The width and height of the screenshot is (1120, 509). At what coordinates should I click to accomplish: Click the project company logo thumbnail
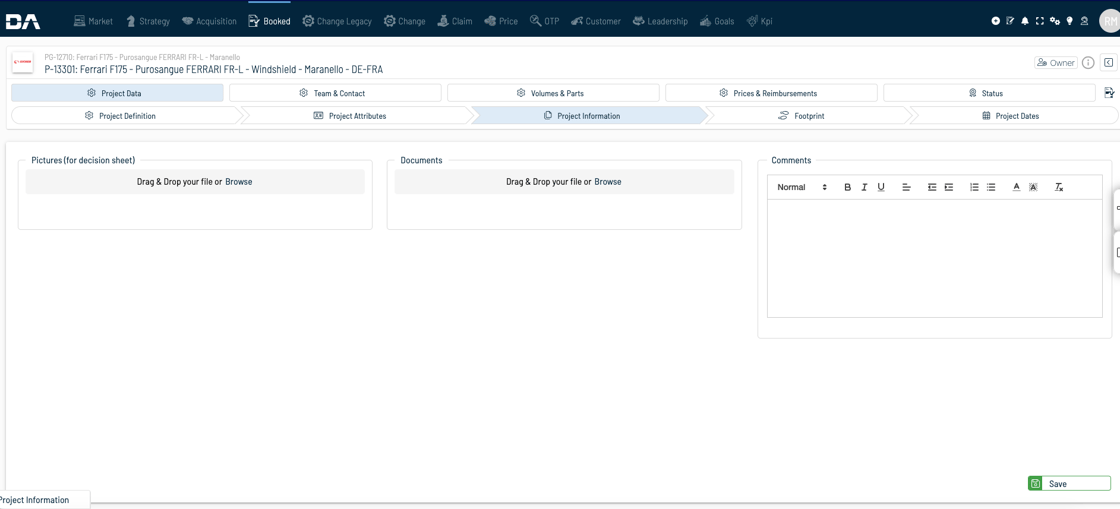23,63
